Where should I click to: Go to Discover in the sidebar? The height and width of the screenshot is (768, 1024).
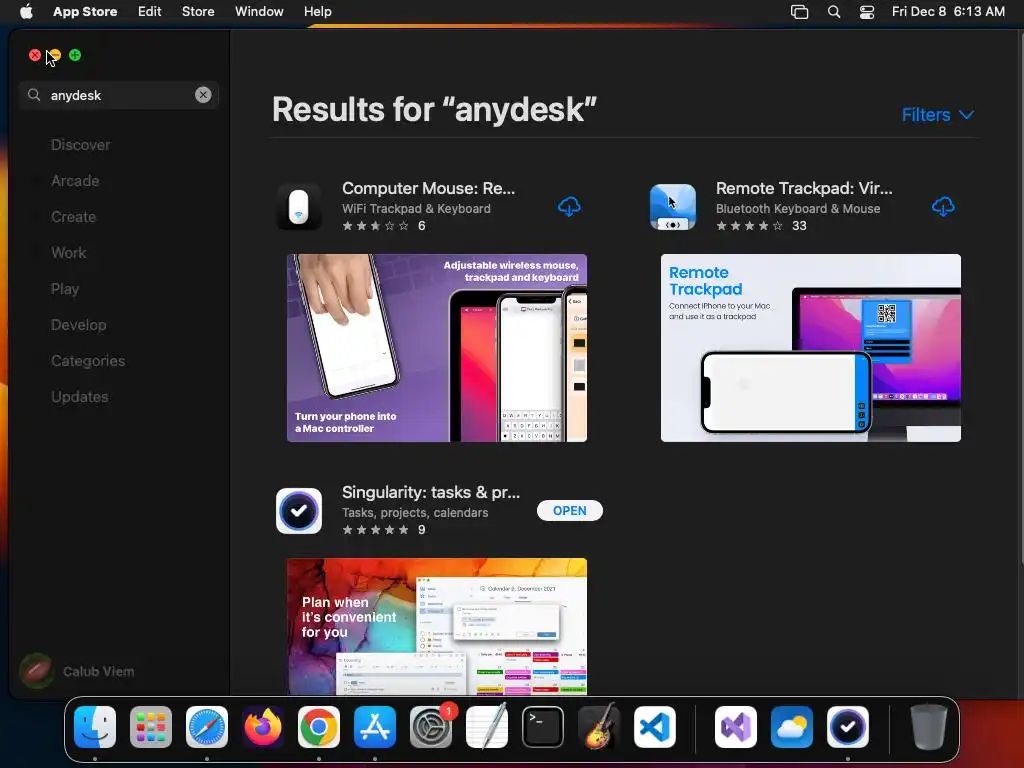click(x=80, y=145)
